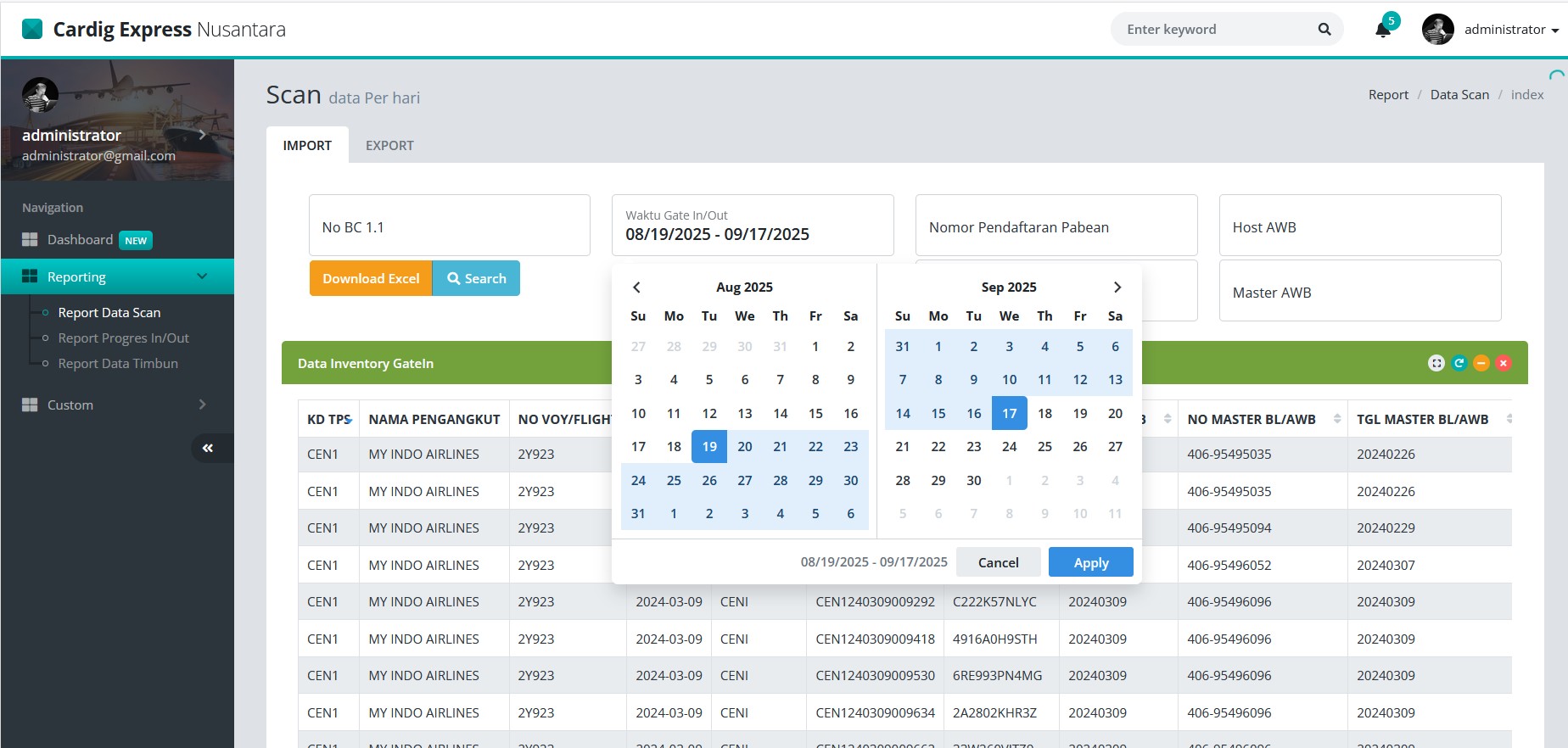The width and height of the screenshot is (1568, 748).
Task: Cancel the date range selection
Action: point(998,562)
